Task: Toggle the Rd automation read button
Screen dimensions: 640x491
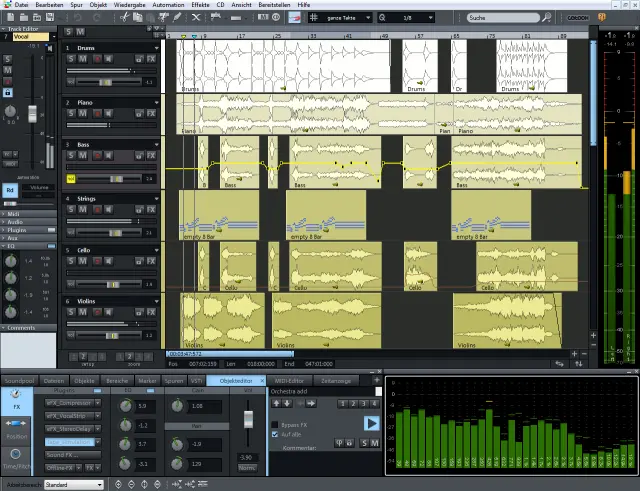Action: 10,189
